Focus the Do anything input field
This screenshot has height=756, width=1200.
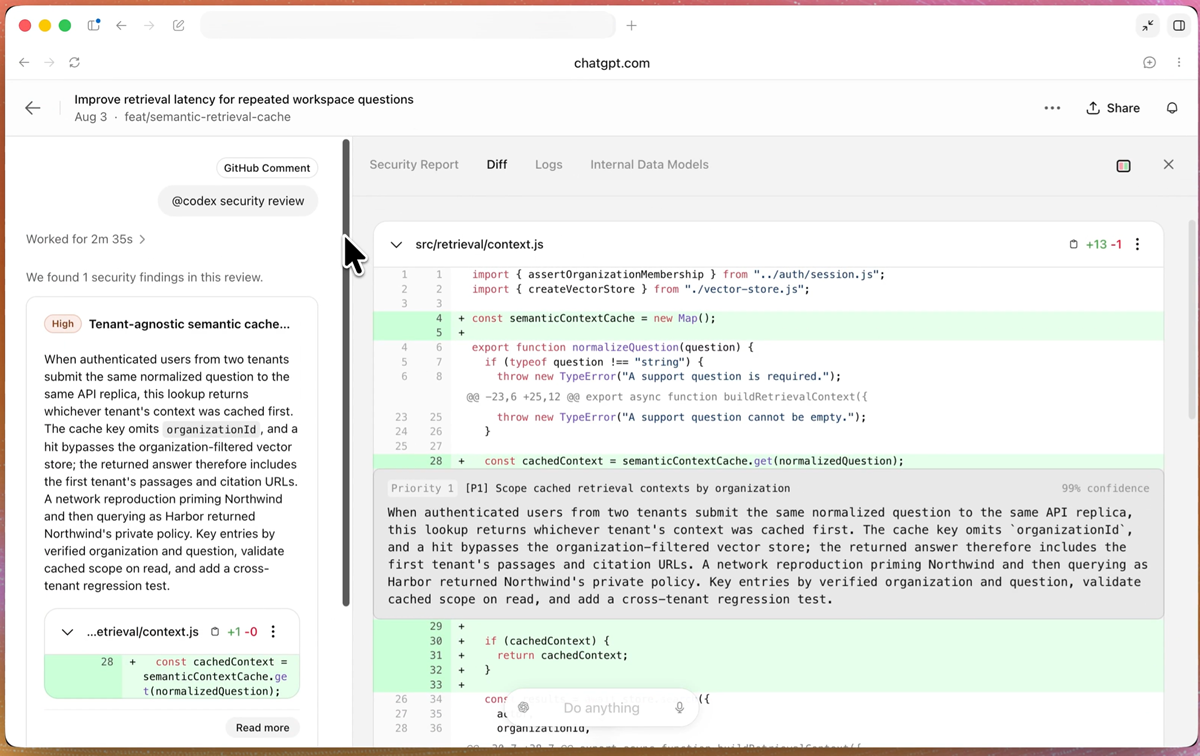coord(601,708)
